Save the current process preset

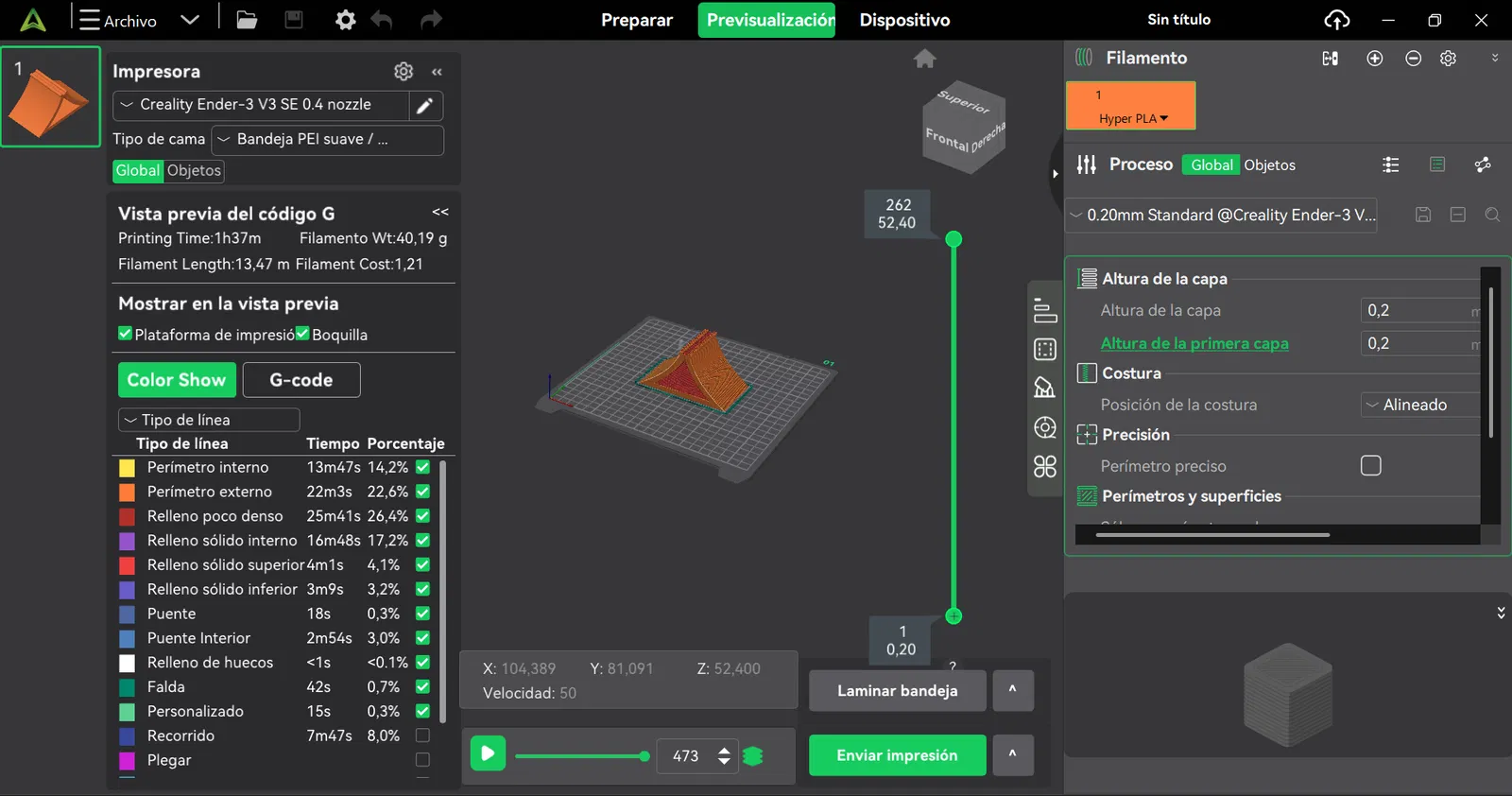tap(1423, 215)
